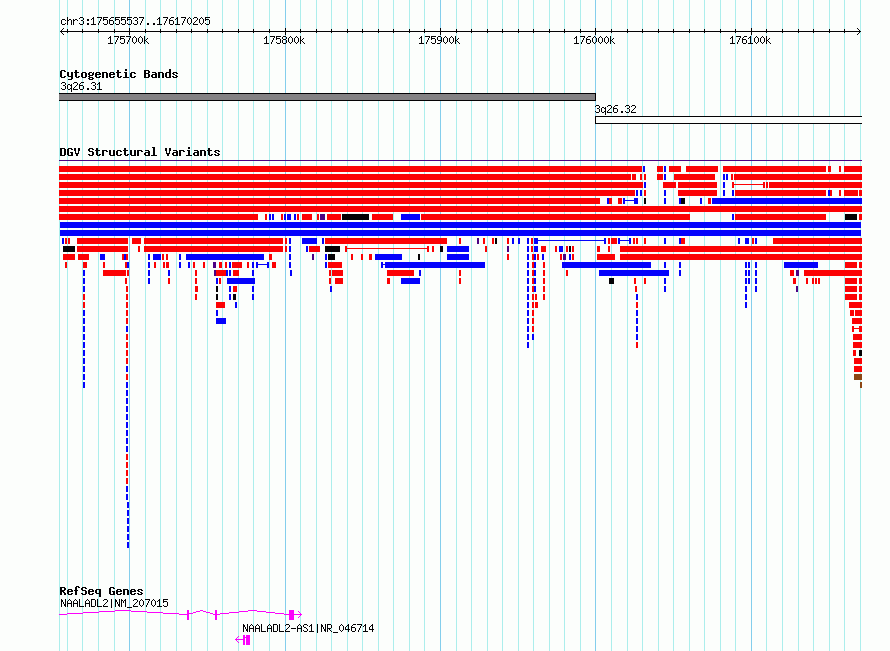Click the 176100k ruler label
The height and width of the screenshot is (651, 890).
(x=750, y=40)
